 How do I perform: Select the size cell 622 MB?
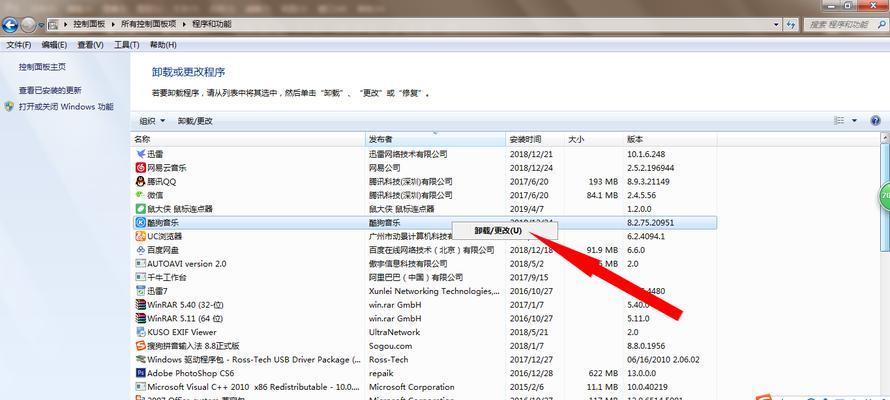click(x=603, y=373)
